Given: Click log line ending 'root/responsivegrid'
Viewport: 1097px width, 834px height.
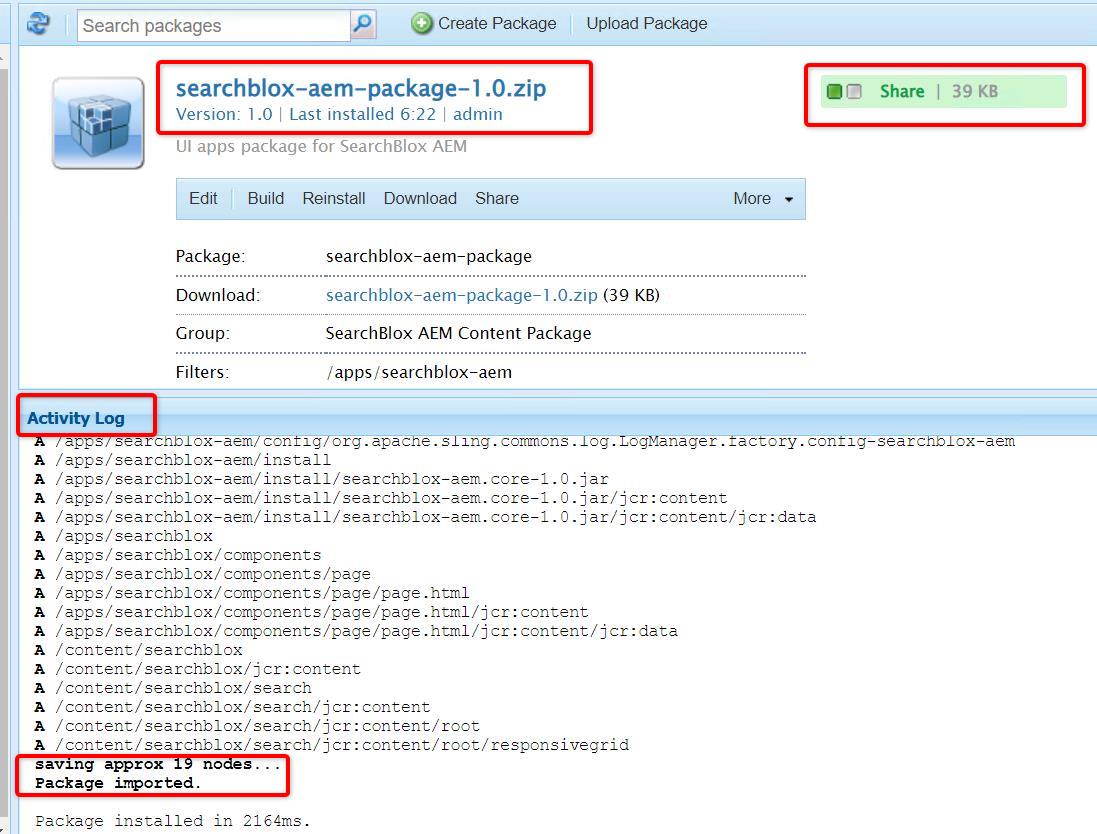Looking at the screenshot, I should pyautogui.click(x=341, y=745).
